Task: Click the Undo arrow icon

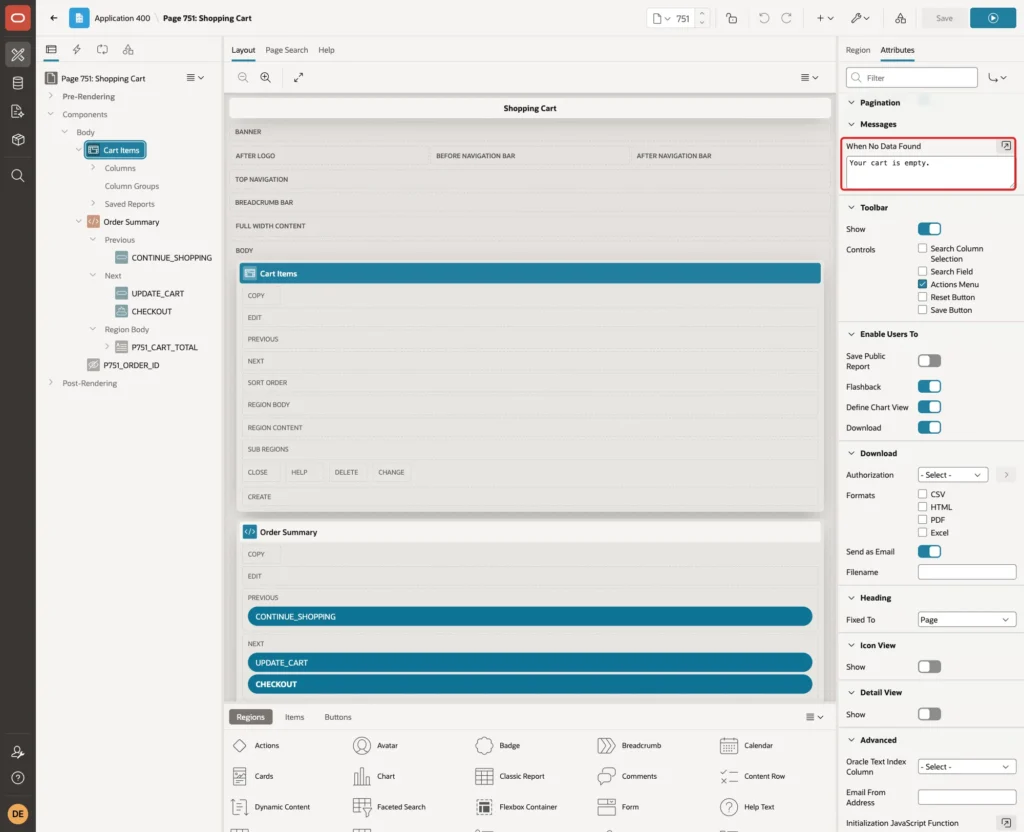Action: coord(763,18)
